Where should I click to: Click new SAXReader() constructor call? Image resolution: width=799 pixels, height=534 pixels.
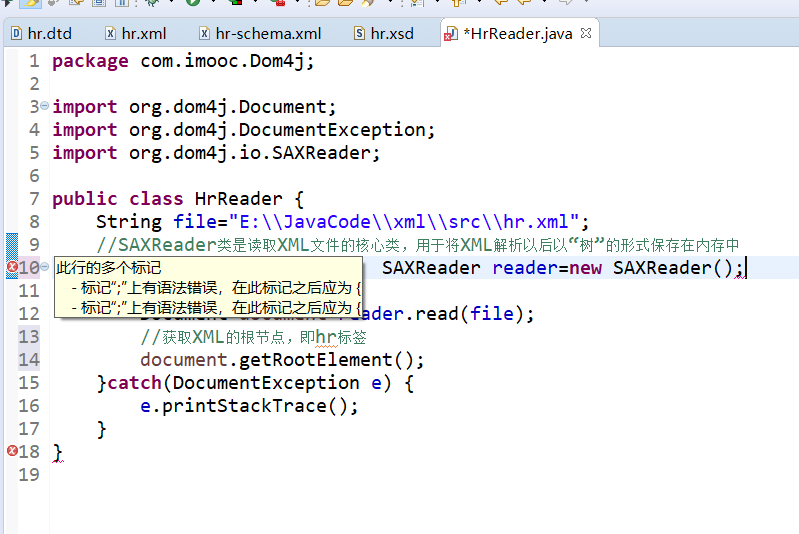651,268
